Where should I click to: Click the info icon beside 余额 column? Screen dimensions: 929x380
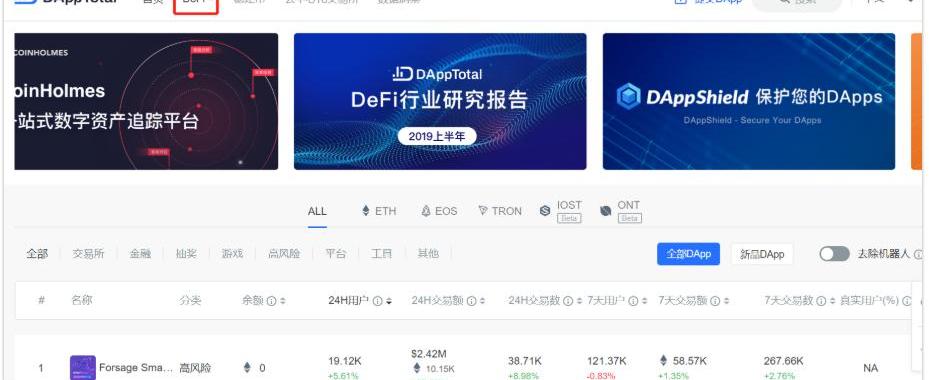click(271, 301)
